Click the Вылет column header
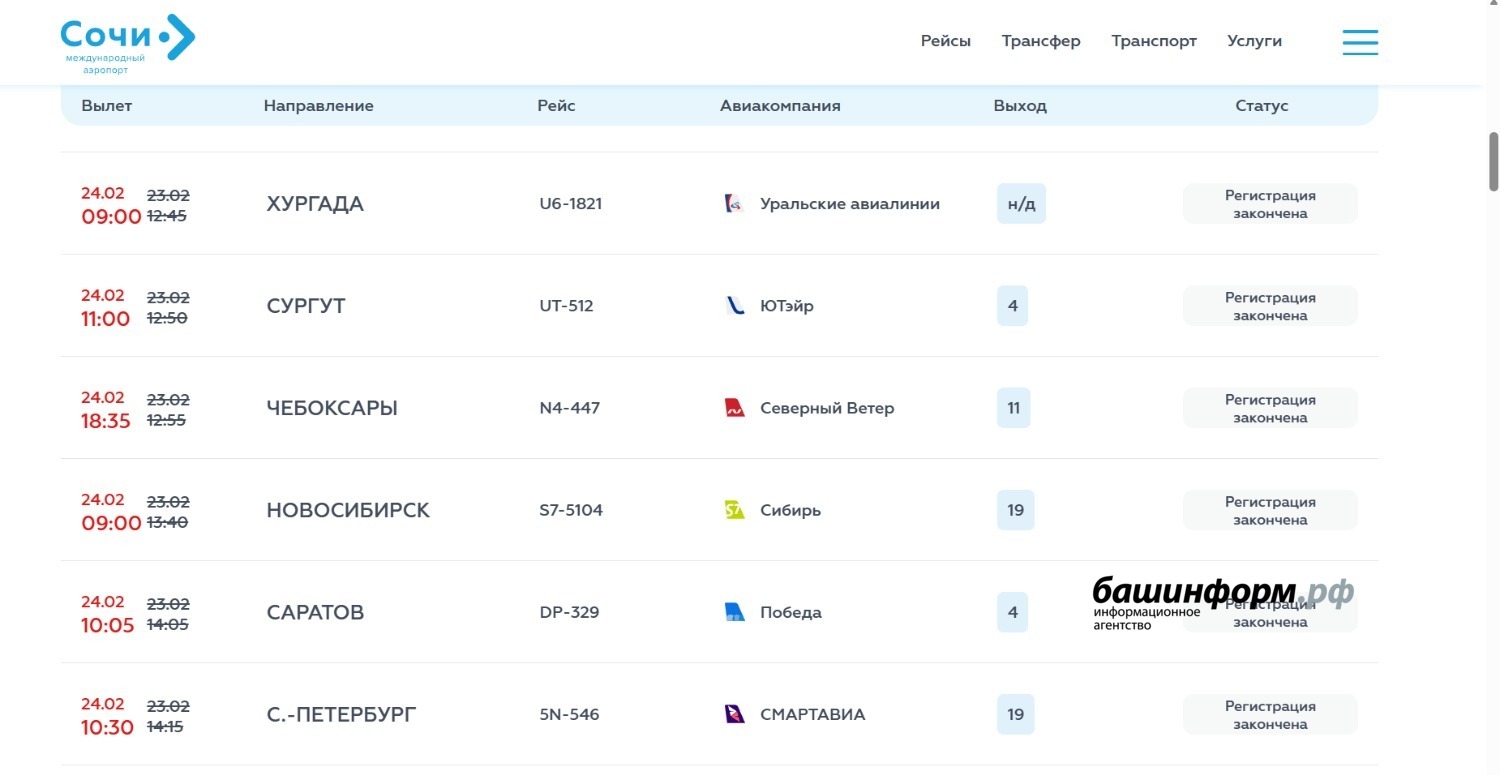This screenshot has height=775, width=1500. coord(107,106)
